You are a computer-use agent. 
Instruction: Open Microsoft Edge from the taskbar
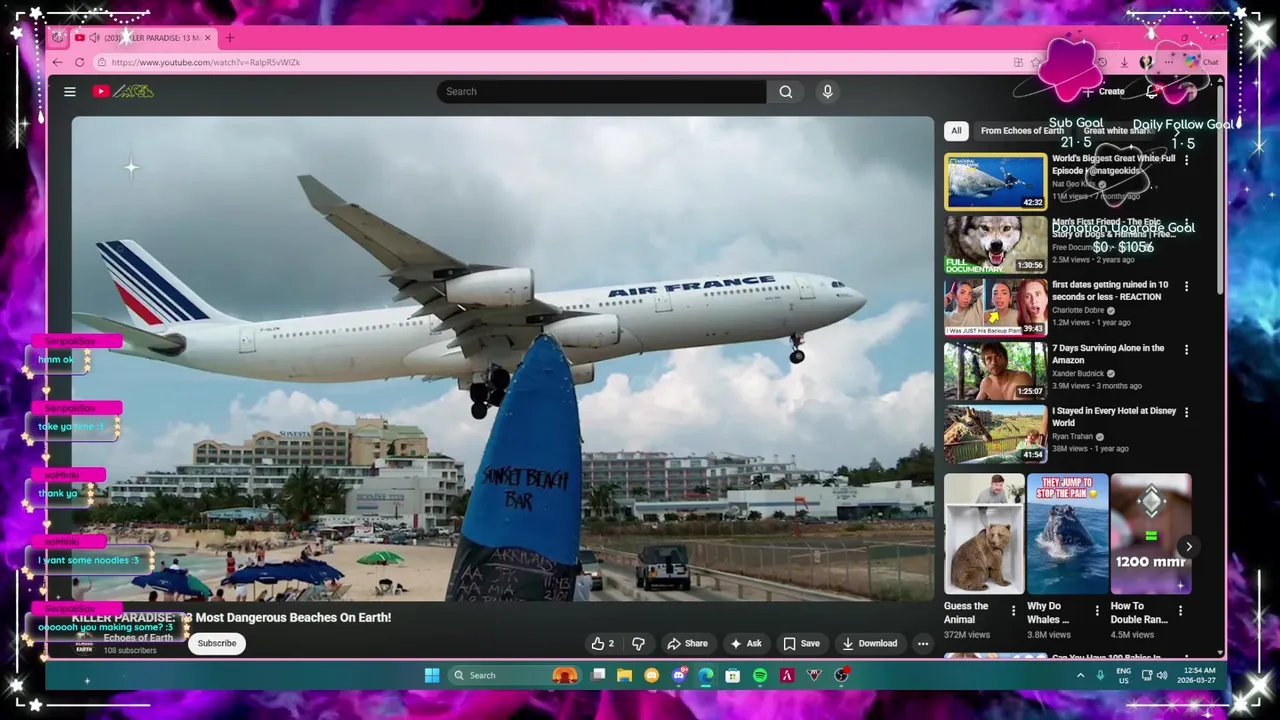(706, 675)
